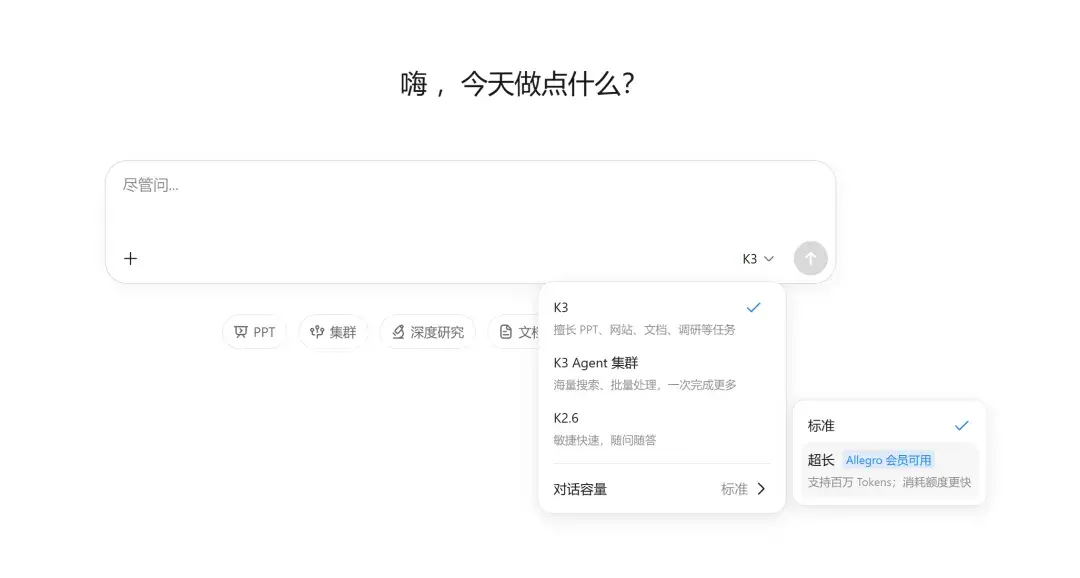Viewport: 1080px width, 578px height.
Task: Choose the 超长 capacity option
Action: pos(889,471)
